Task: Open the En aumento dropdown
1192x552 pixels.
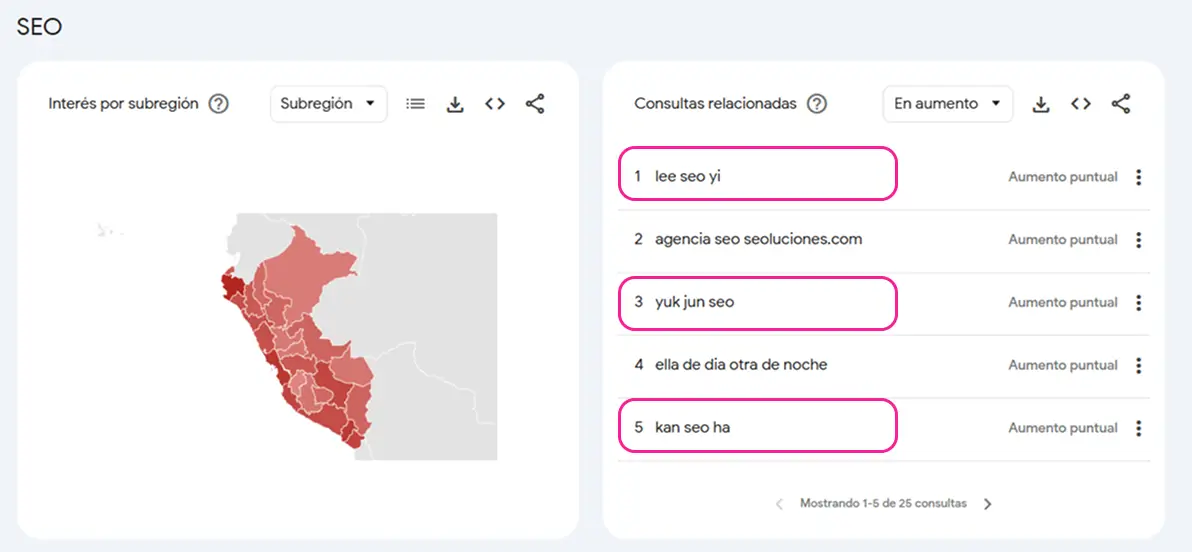Action: (947, 104)
